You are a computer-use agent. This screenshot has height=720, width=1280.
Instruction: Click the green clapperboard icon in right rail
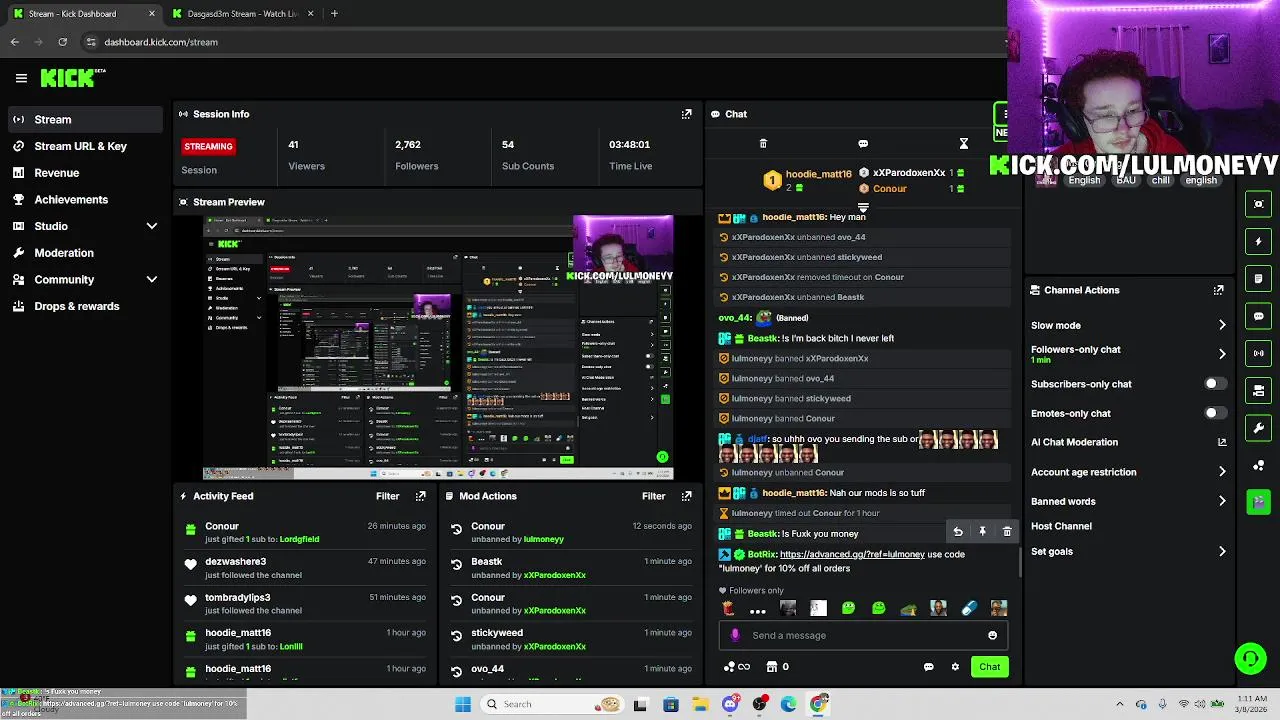point(1259,501)
